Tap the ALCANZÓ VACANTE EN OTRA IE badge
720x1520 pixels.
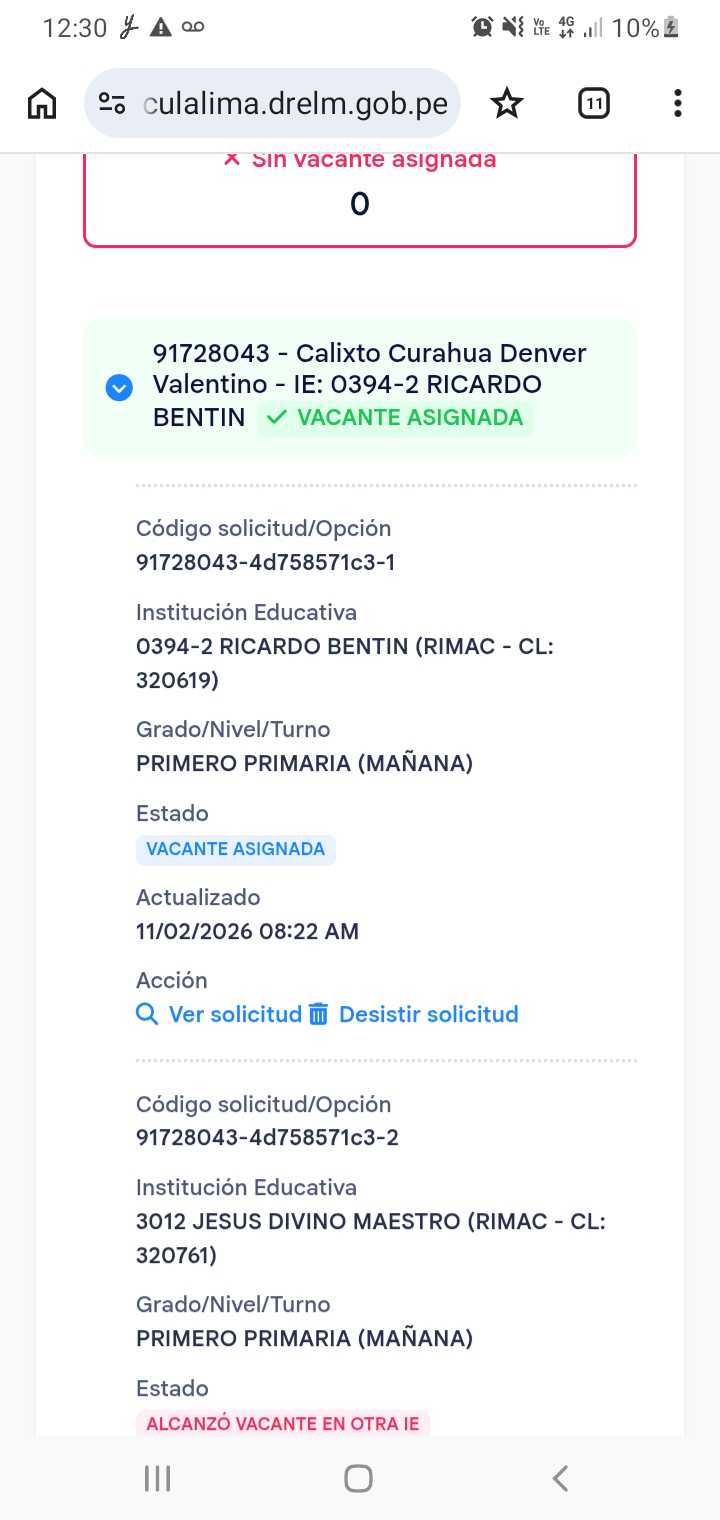tap(283, 1424)
